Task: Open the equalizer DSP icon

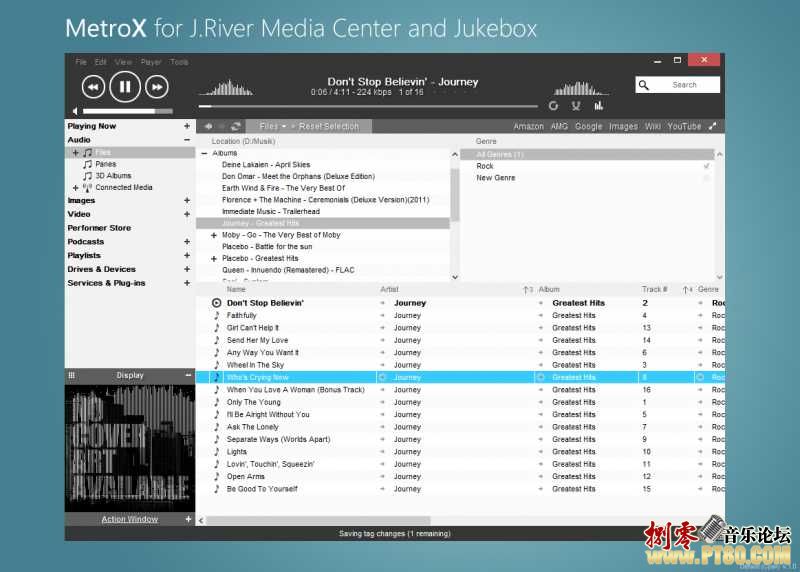Action: tap(598, 106)
